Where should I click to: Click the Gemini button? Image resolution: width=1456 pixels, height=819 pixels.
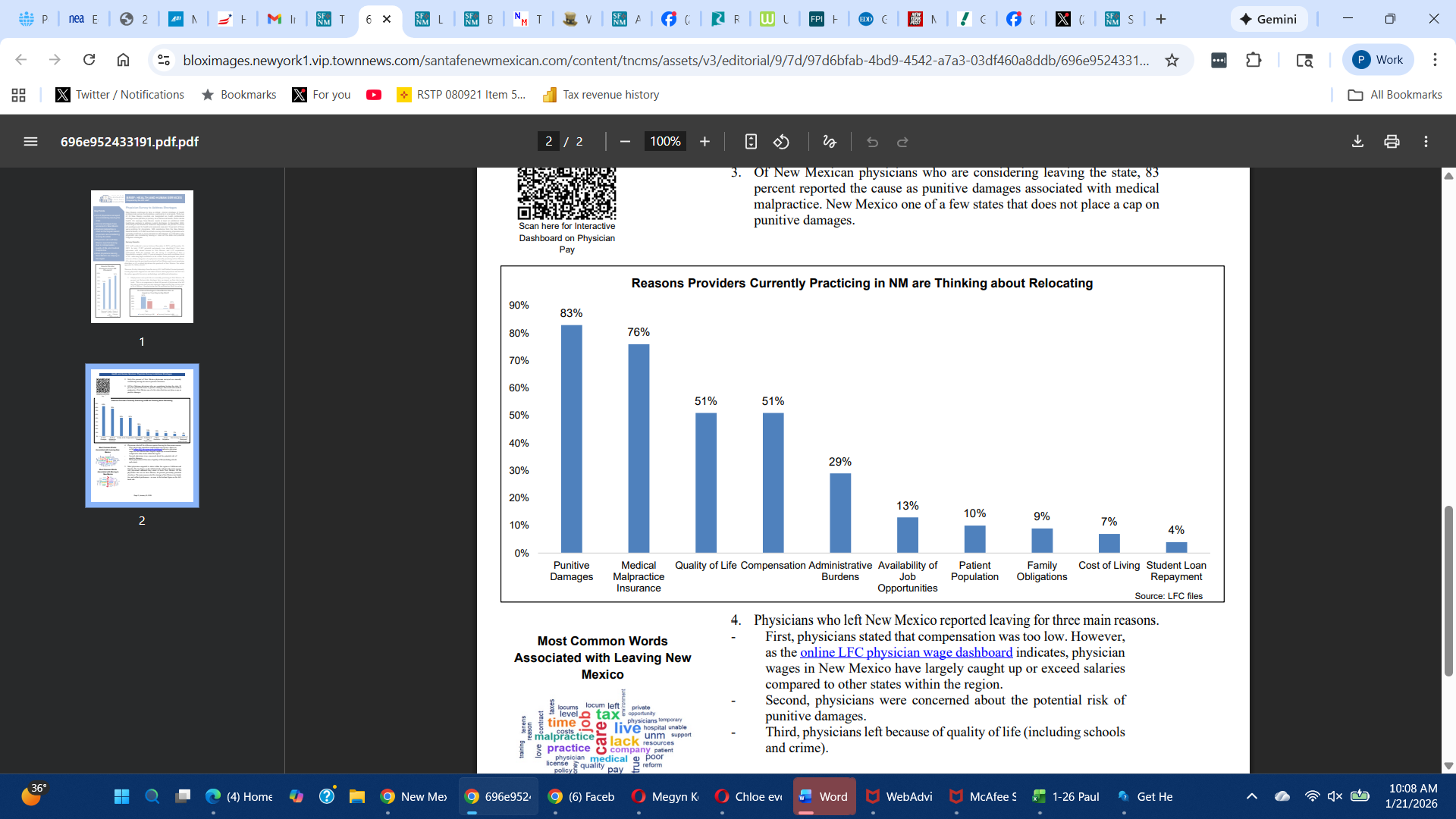tap(1269, 19)
